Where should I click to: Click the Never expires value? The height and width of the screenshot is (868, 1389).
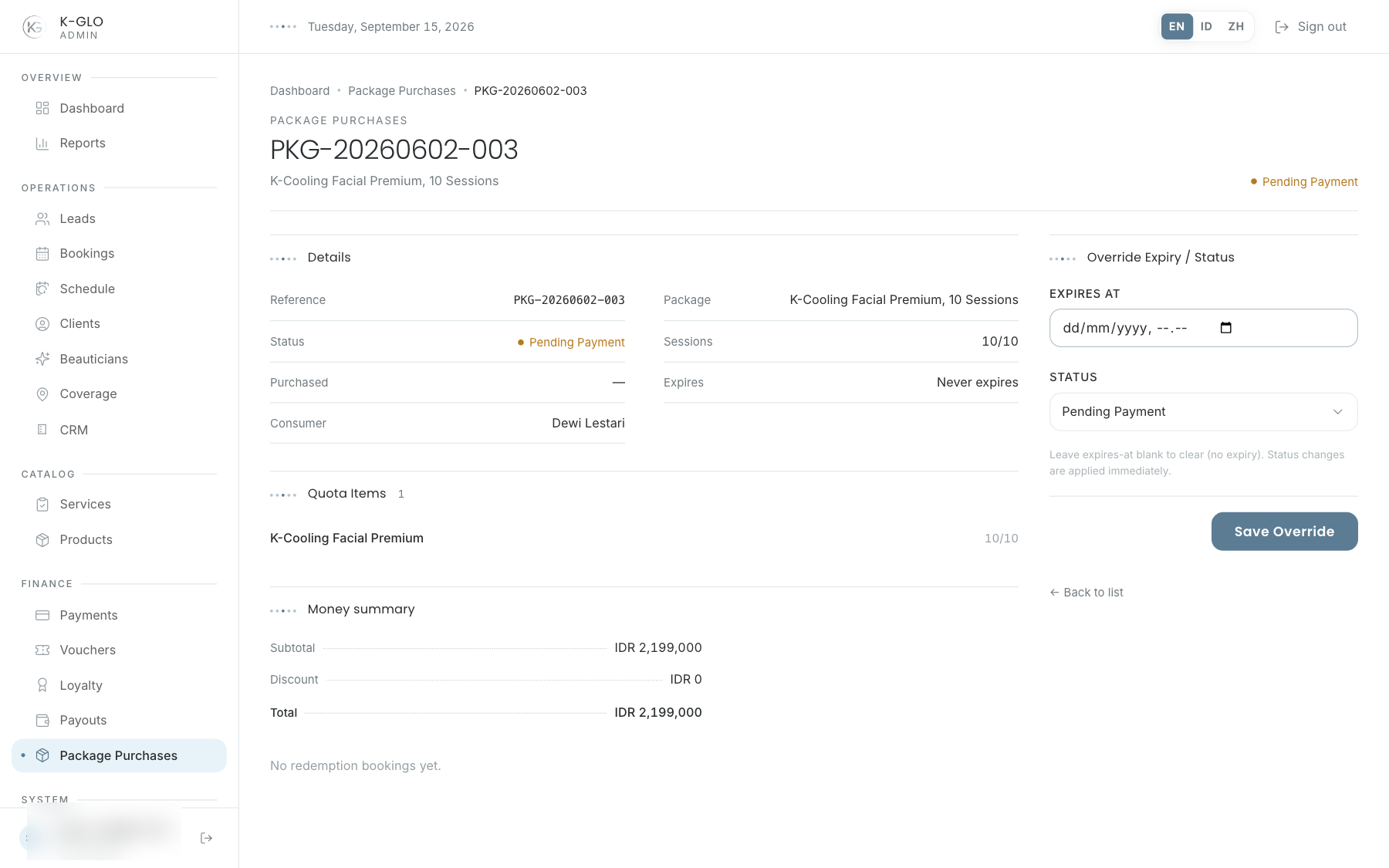click(x=977, y=383)
